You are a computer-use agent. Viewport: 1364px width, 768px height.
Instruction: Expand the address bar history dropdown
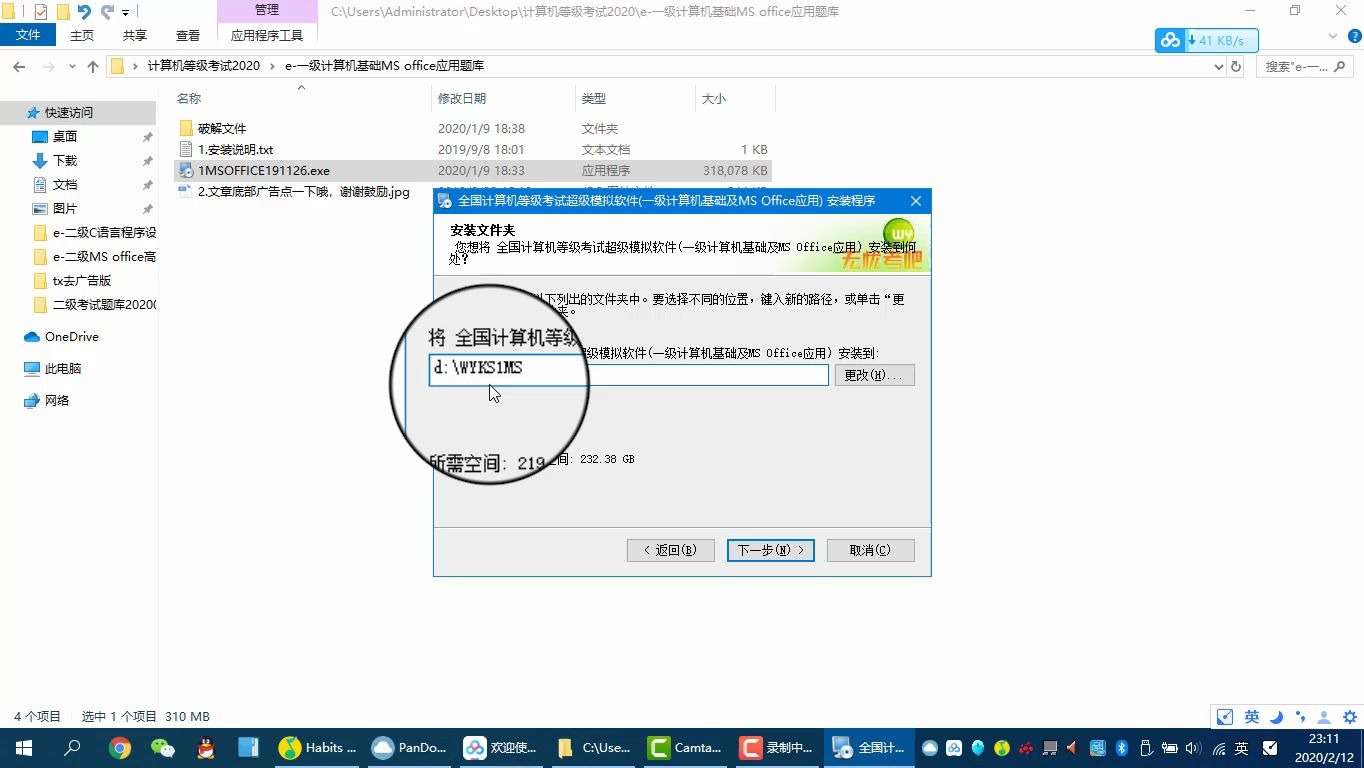pyautogui.click(x=1218, y=66)
